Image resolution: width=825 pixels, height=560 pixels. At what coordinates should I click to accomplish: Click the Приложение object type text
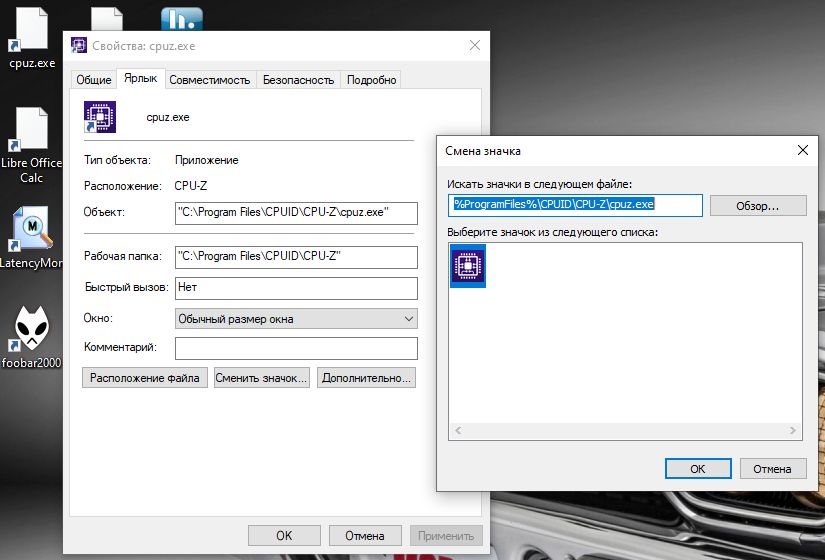(x=206, y=160)
